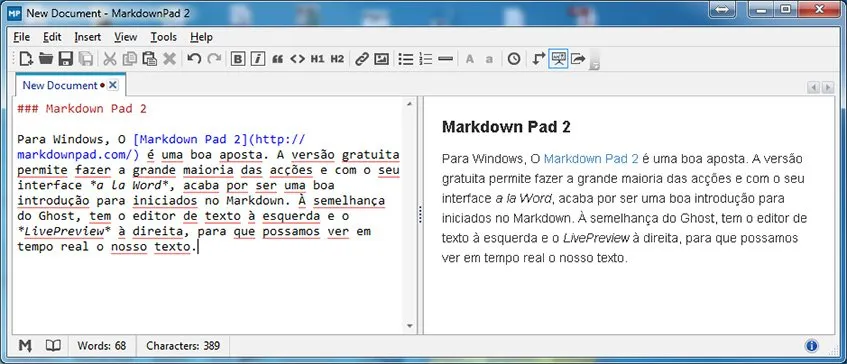Apply Heading 2 with the H2 icon

click(x=337, y=59)
